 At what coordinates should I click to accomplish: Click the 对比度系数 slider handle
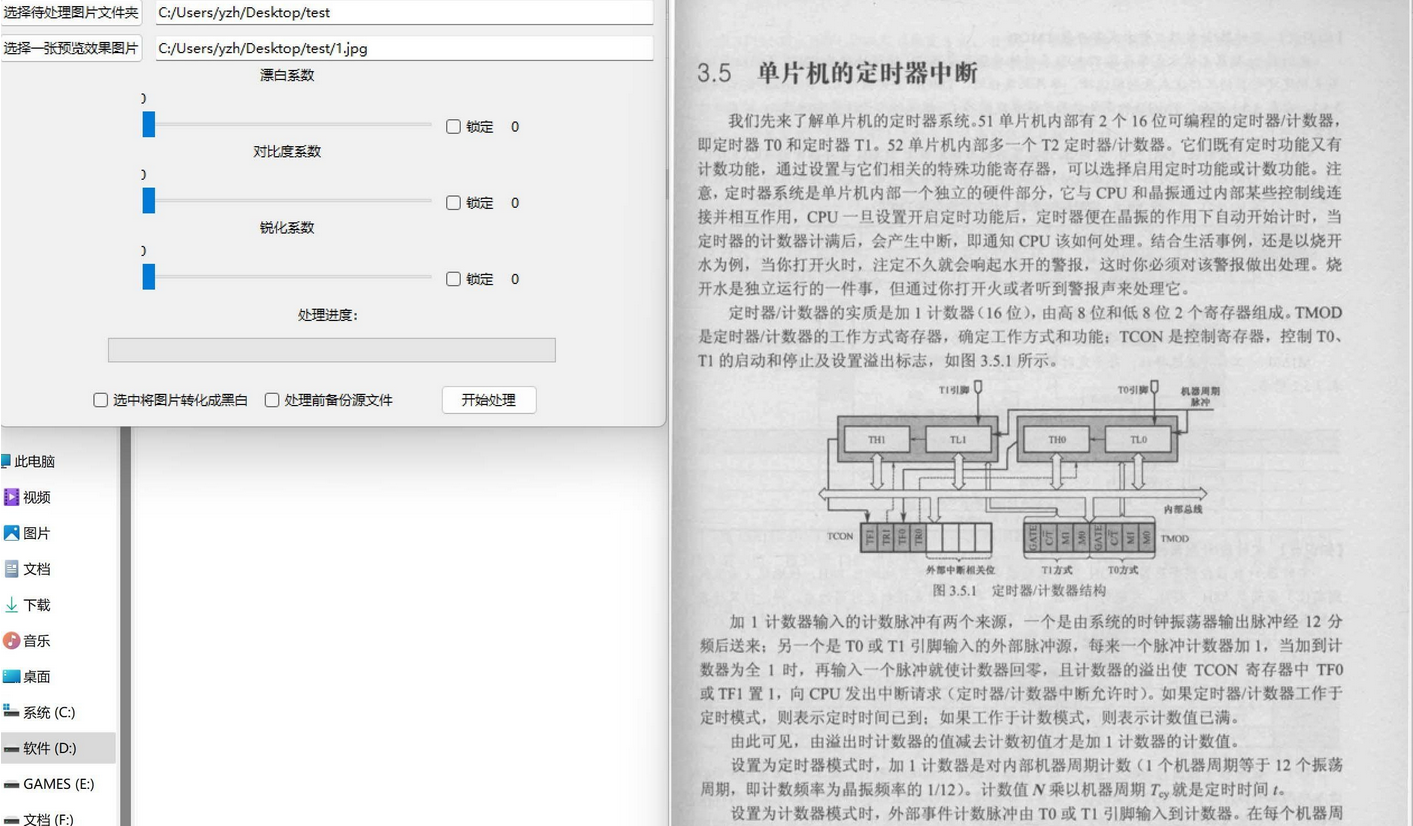click(149, 200)
